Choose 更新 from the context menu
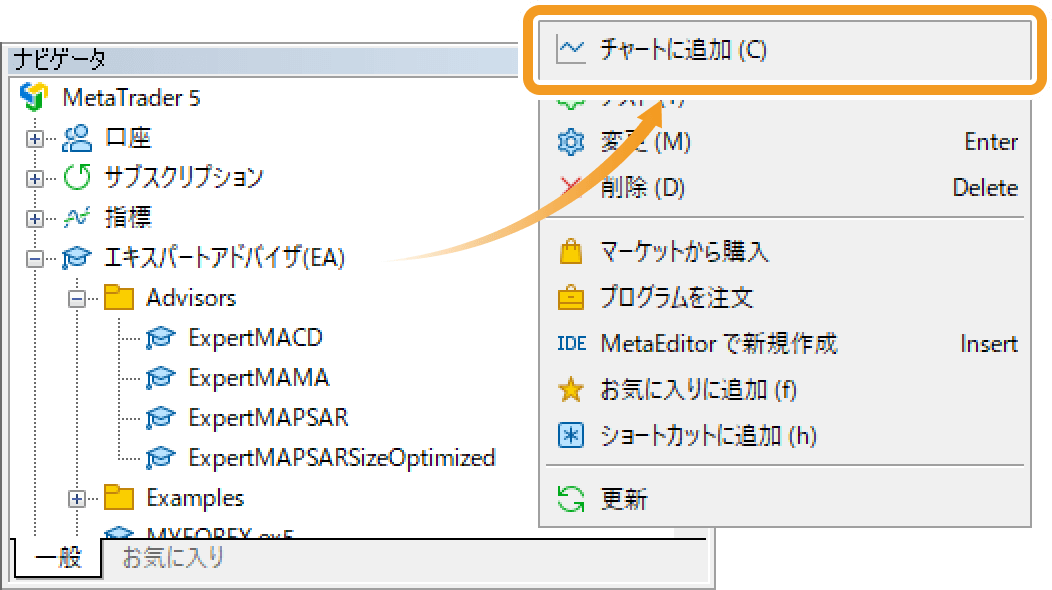 point(785,499)
